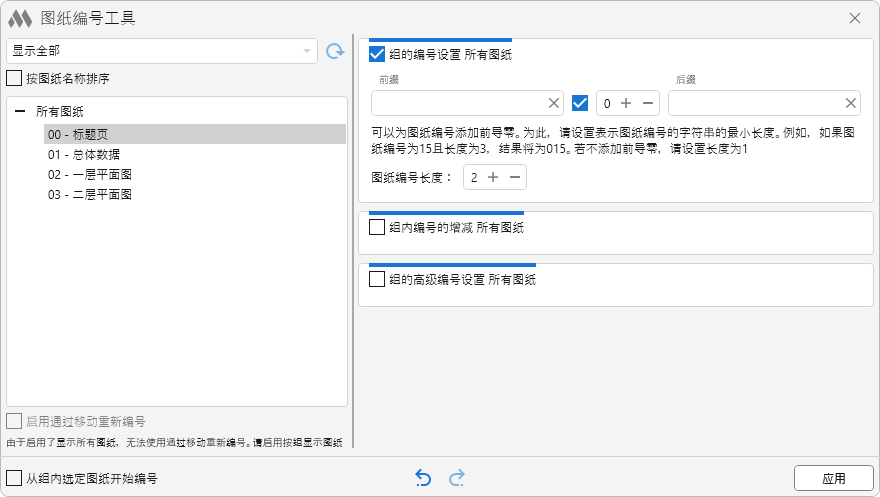
Task: Open the 显示全部 dropdown
Action: tap(161, 51)
